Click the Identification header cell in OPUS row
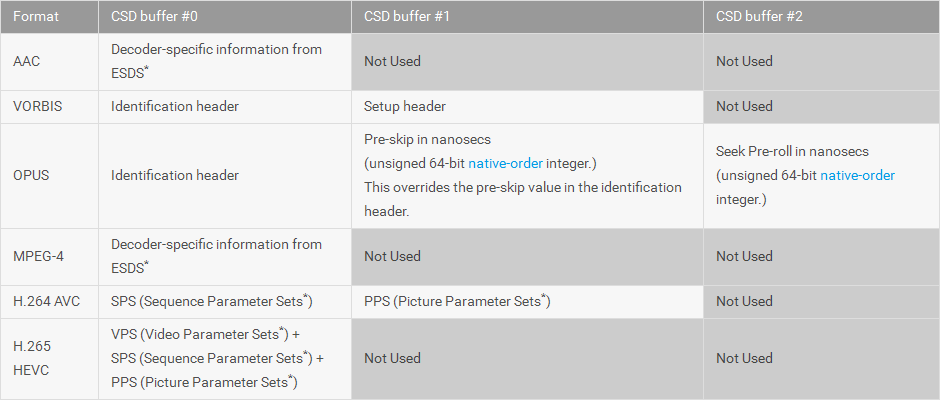The height and width of the screenshot is (401, 940). (174, 175)
